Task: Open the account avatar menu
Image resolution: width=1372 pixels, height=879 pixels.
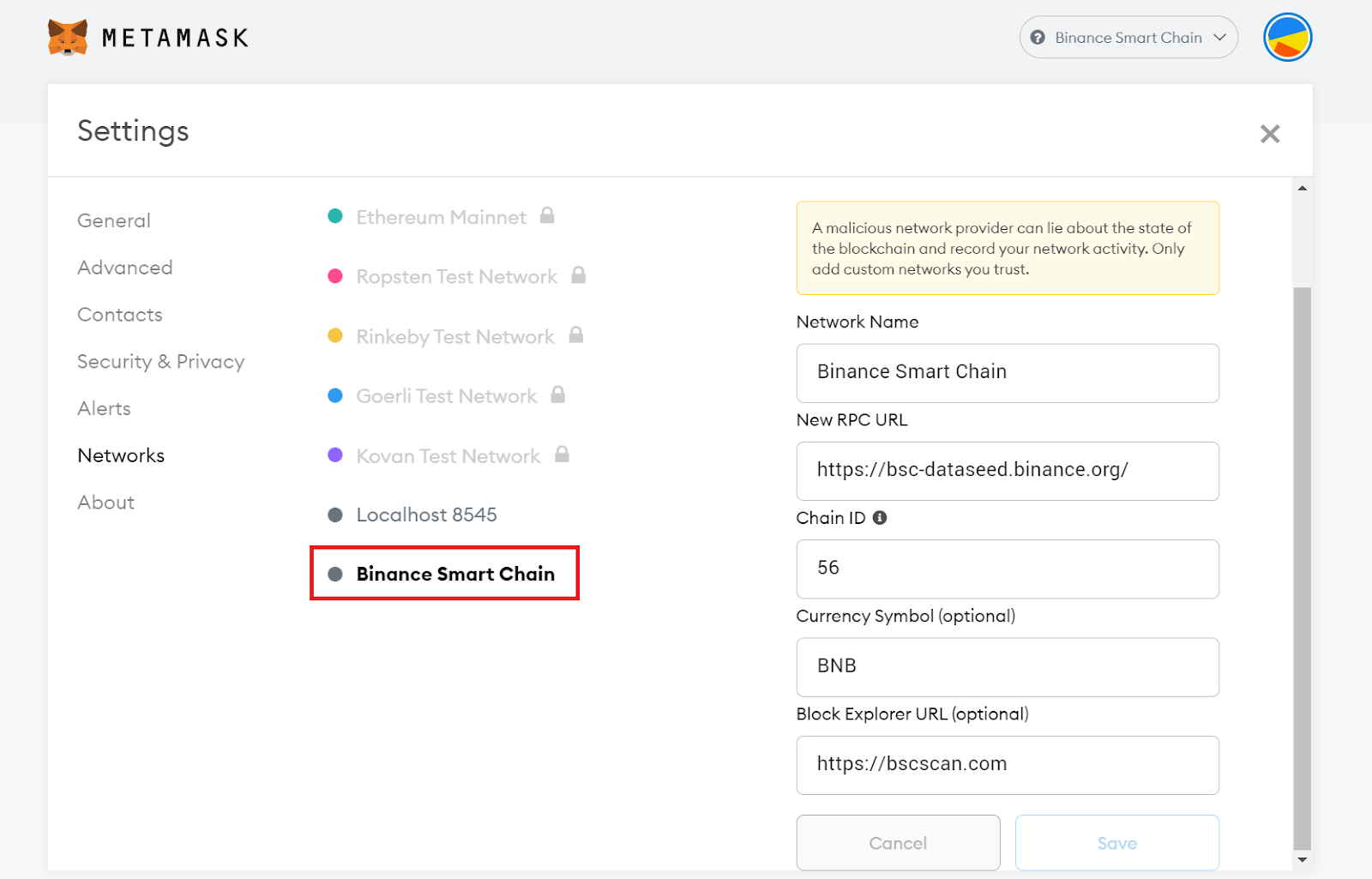Action: [x=1287, y=38]
